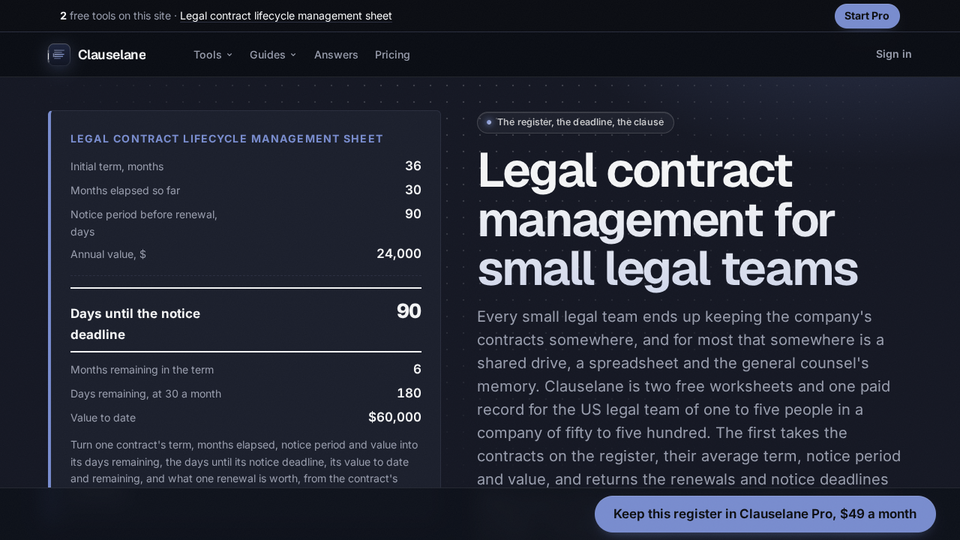Click the Sign in link
960x540 pixels.
click(x=893, y=54)
